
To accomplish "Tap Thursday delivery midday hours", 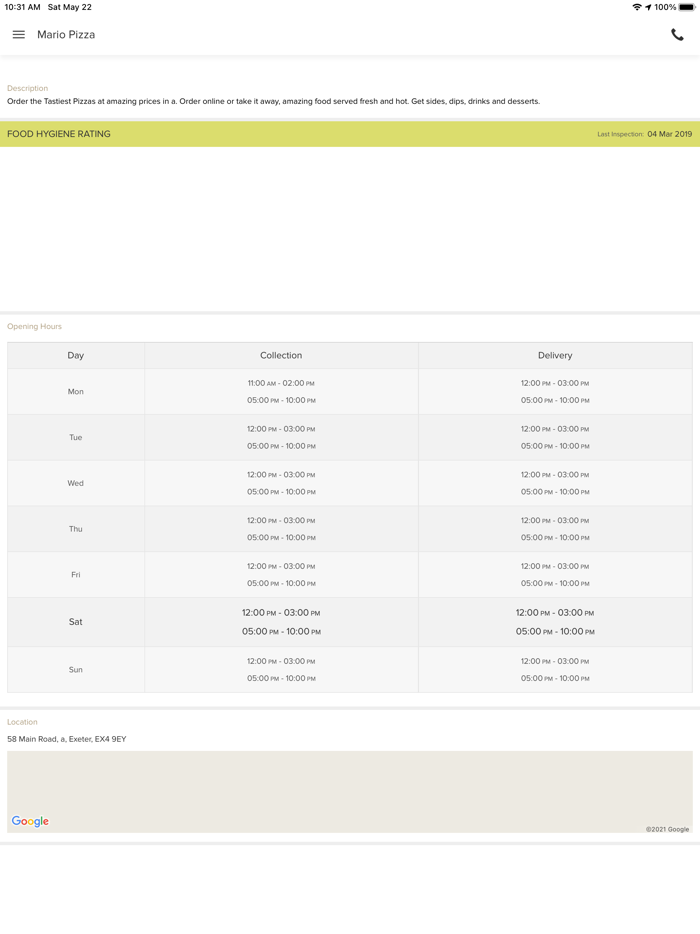I will click(x=555, y=521).
